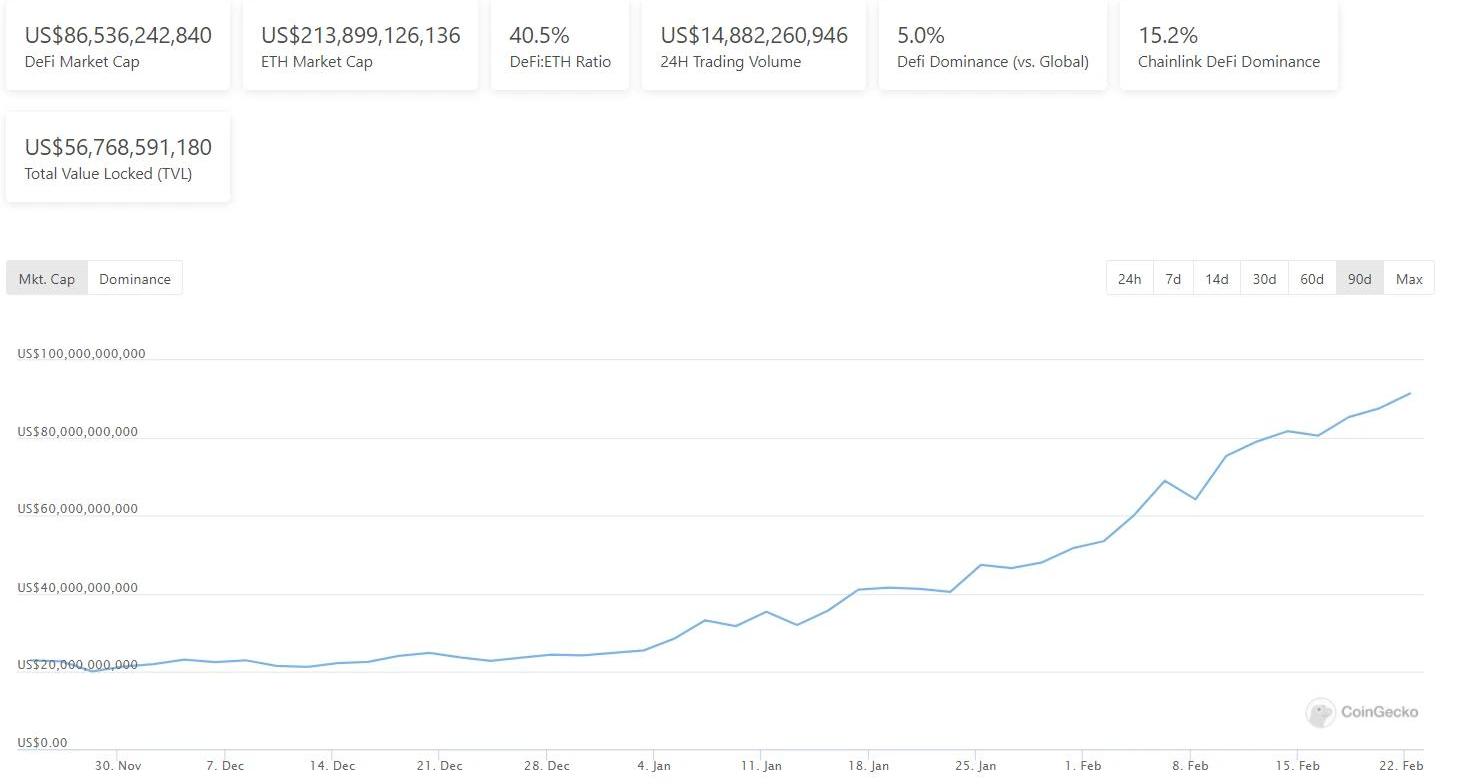Viewport: 1466px width, 784px height.
Task: Click the 4. Jan date axis marker
Action: pyautogui.click(x=653, y=767)
